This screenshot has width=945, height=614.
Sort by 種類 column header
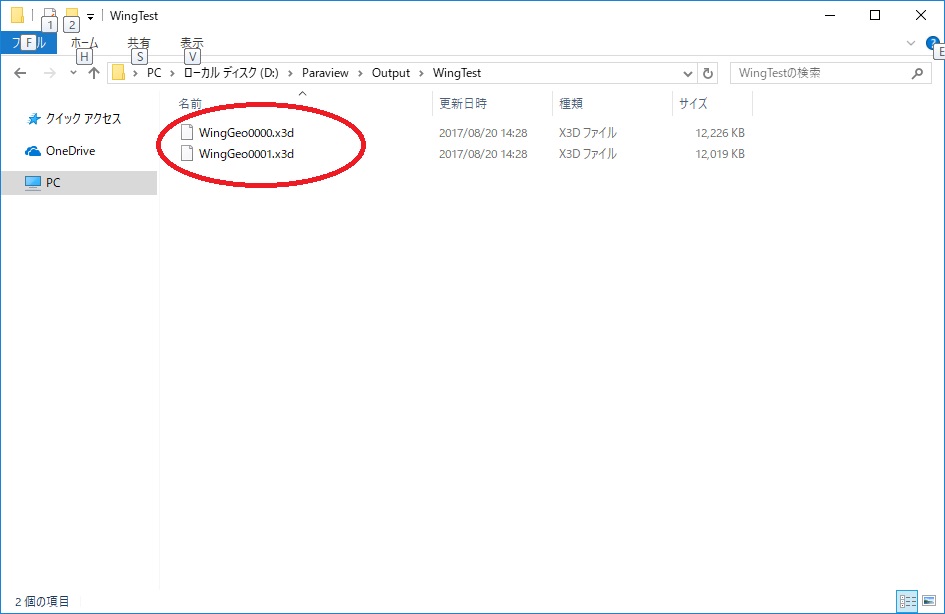pyautogui.click(x=571, y=104)
